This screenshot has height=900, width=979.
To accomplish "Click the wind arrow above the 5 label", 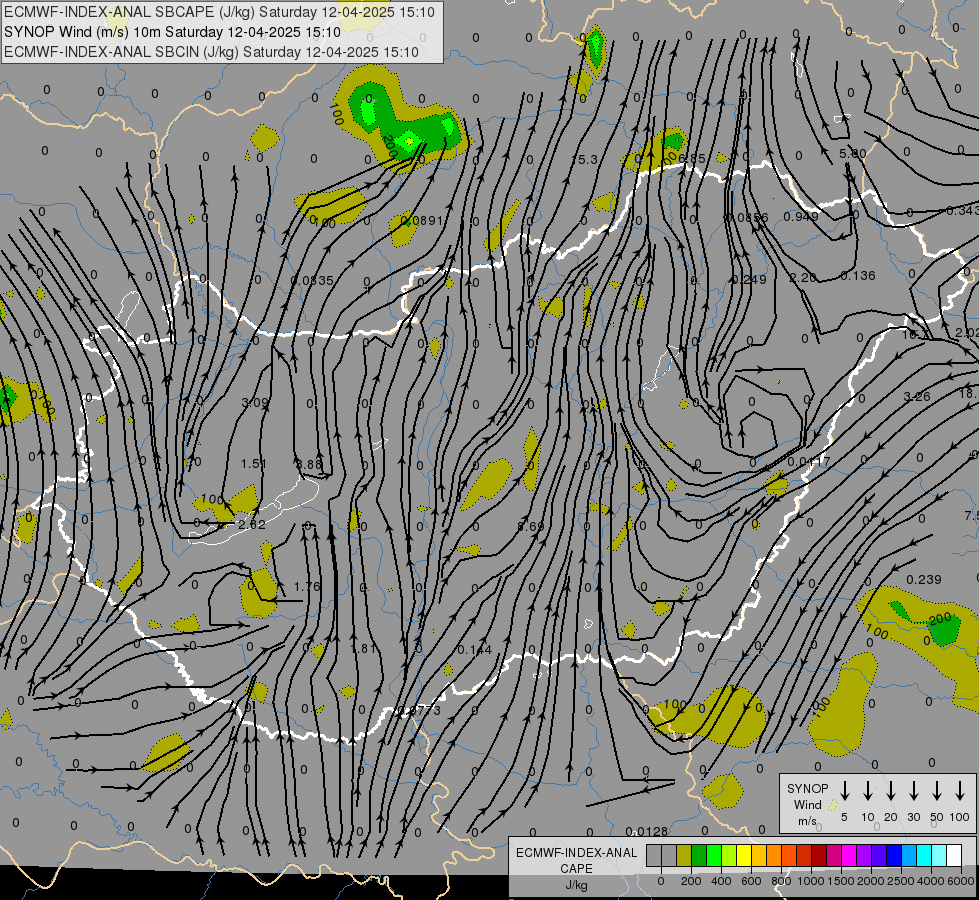I will click(844, 791).
